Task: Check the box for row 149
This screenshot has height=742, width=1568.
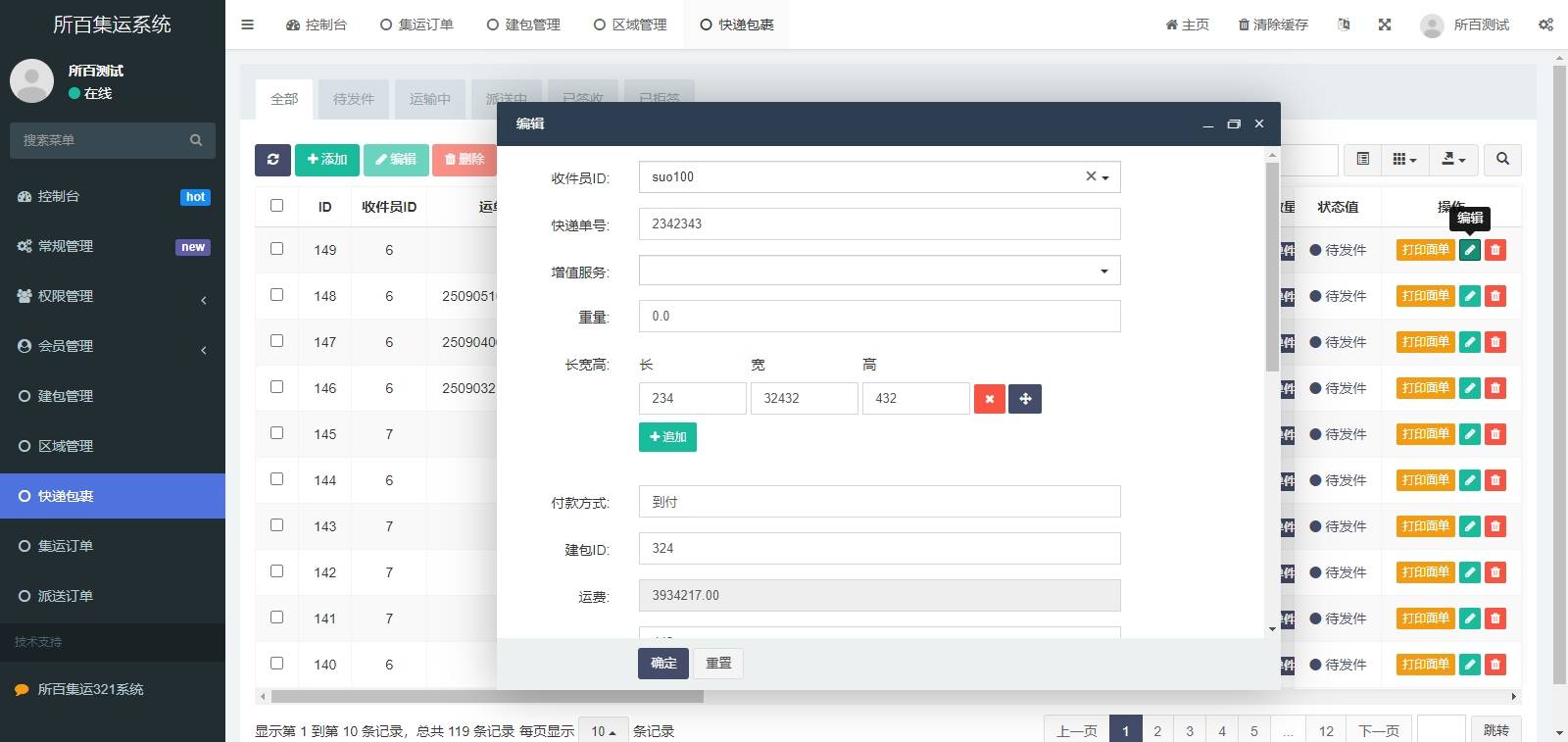Action: 276,249
